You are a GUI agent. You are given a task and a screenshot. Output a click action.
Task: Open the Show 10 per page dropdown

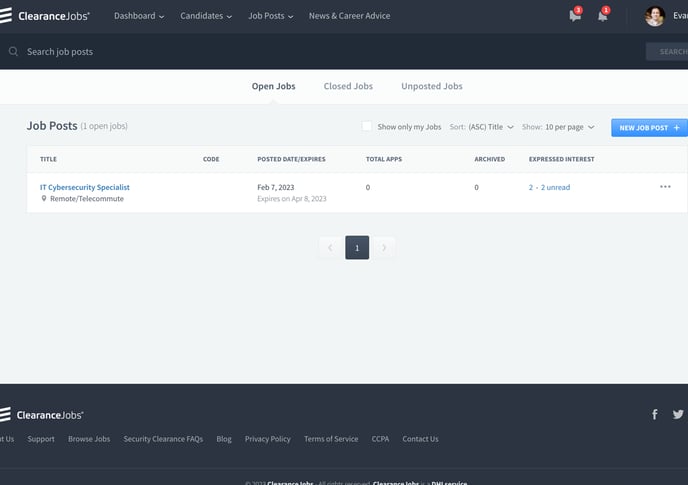click(558, 127)
